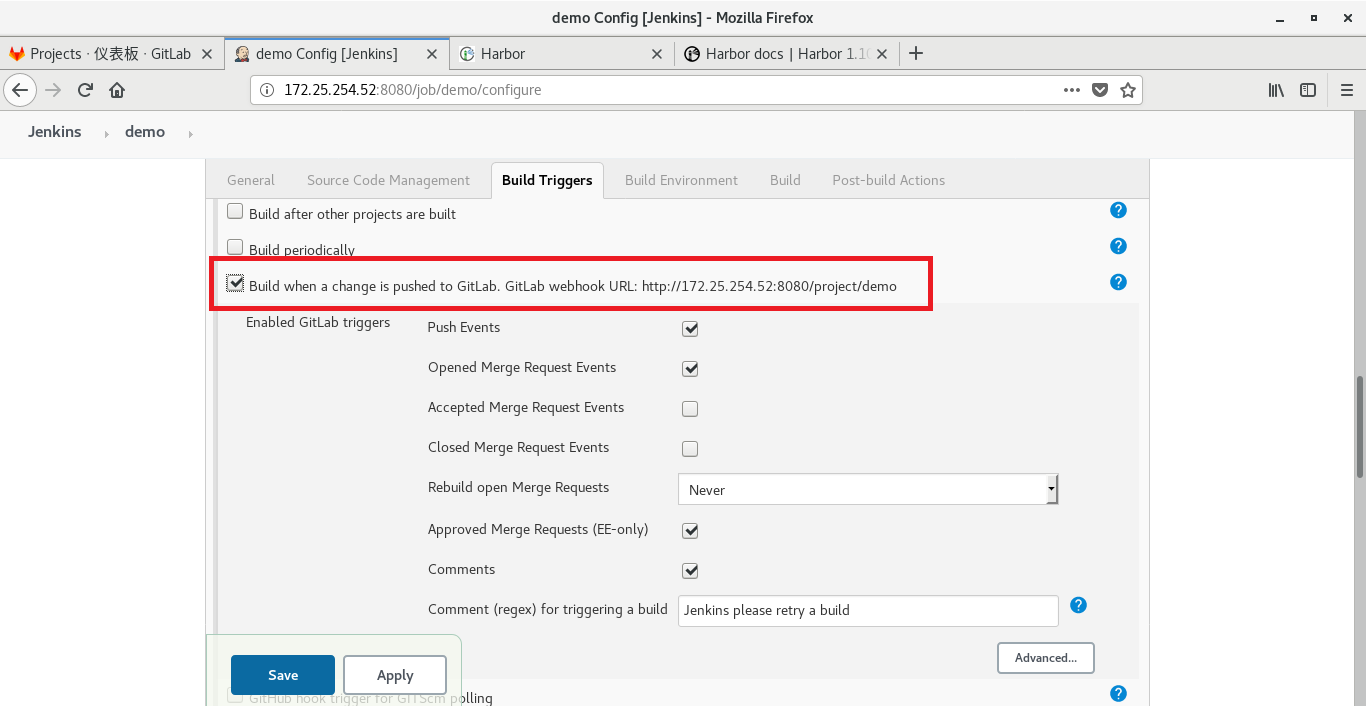The image size is (1366, 706).
Task: Switch to Build tab
Action: point(785,180)
